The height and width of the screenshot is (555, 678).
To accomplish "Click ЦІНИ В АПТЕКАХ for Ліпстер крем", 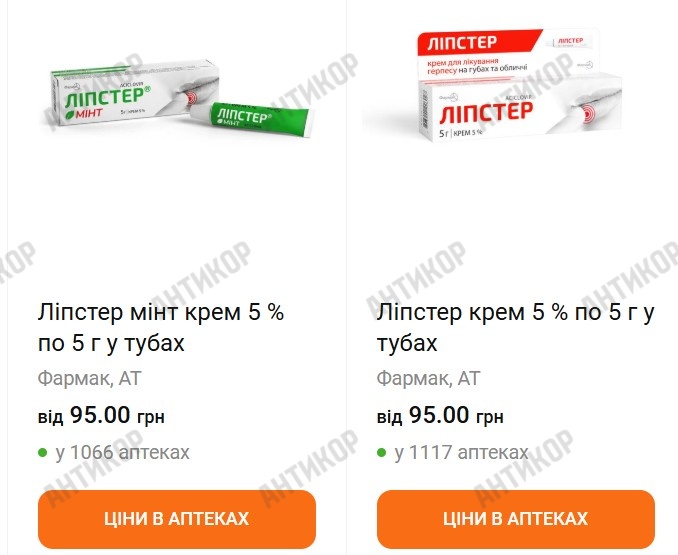I will pyautogui.click(x=516, y=519).
